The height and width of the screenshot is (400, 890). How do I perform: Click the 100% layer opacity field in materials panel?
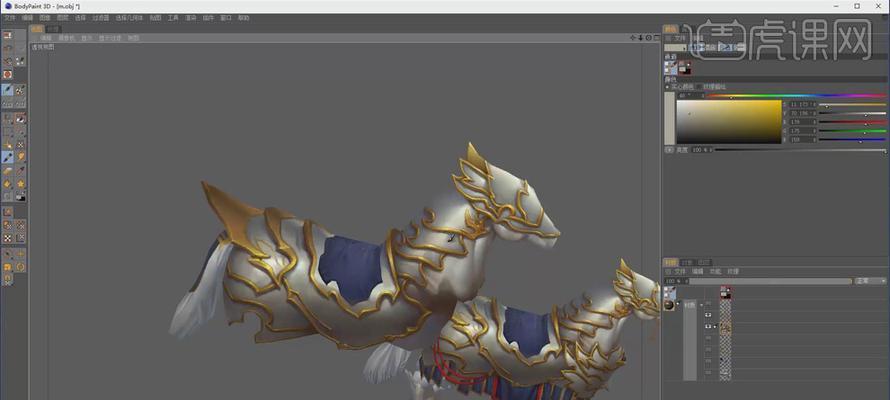point(675,281)
